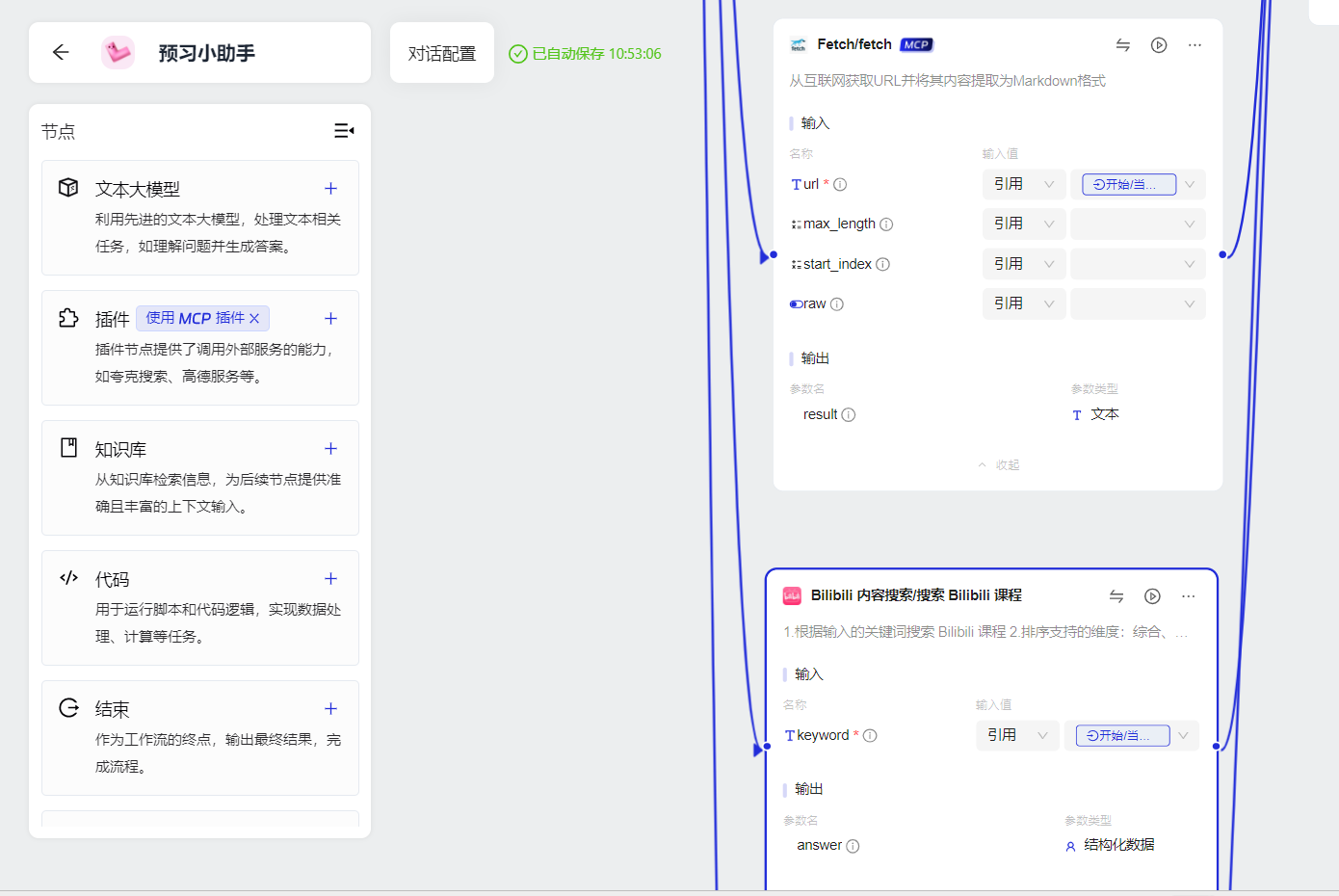
Task: Run the Fetch/fetch node
Action: pos(1159,45)
